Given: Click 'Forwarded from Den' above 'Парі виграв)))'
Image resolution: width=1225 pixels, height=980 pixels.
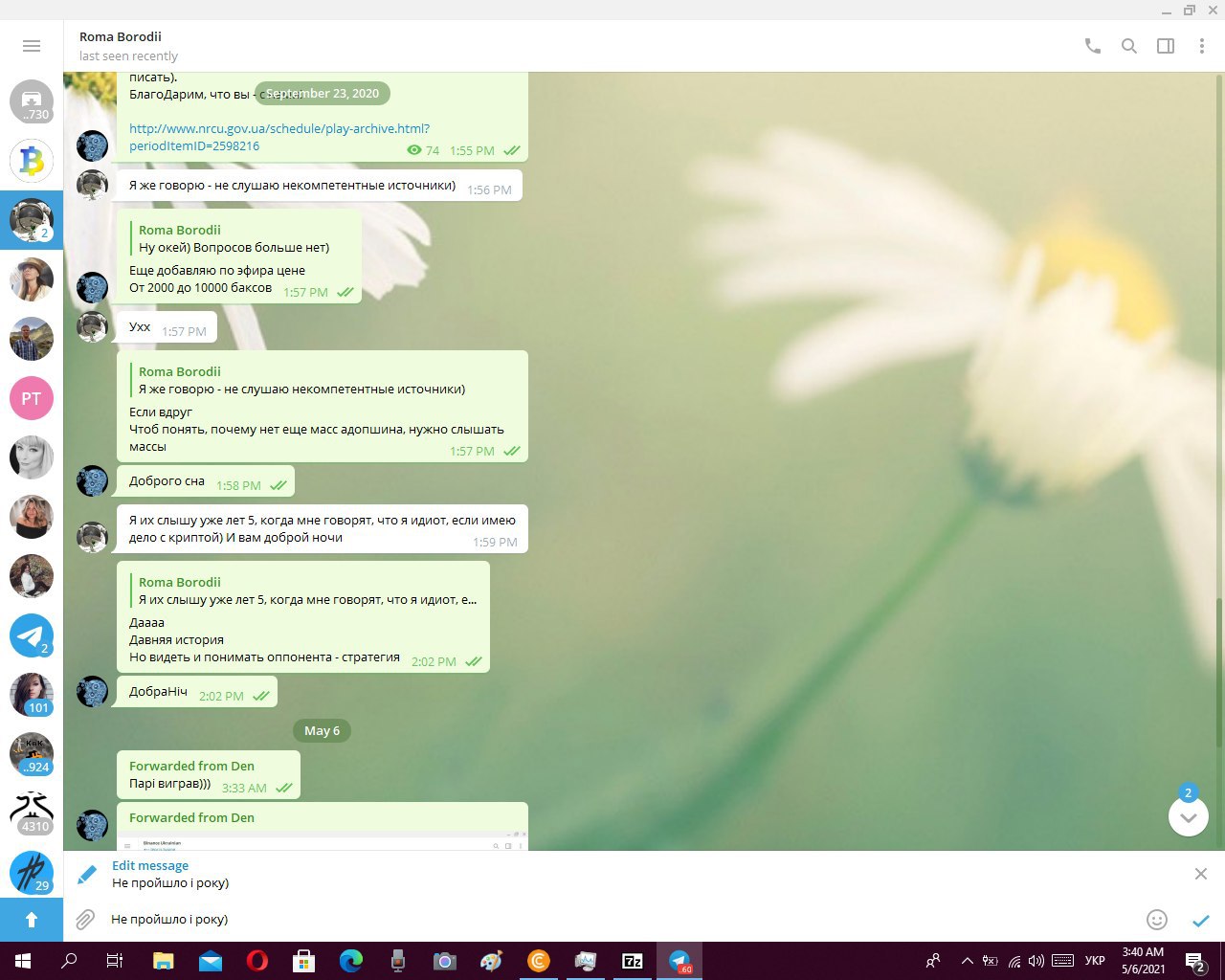Looking at the screenshot, I should [x=191, y=766].
